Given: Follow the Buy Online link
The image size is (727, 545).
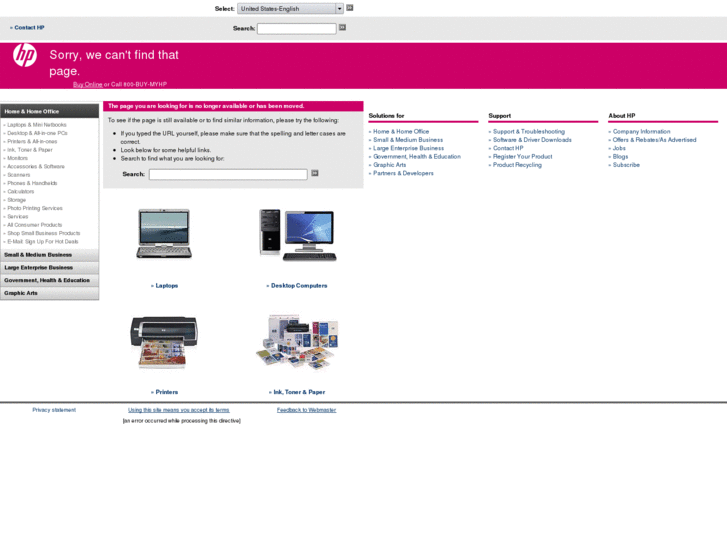Looking at the screenshot, I should [88, 84].
